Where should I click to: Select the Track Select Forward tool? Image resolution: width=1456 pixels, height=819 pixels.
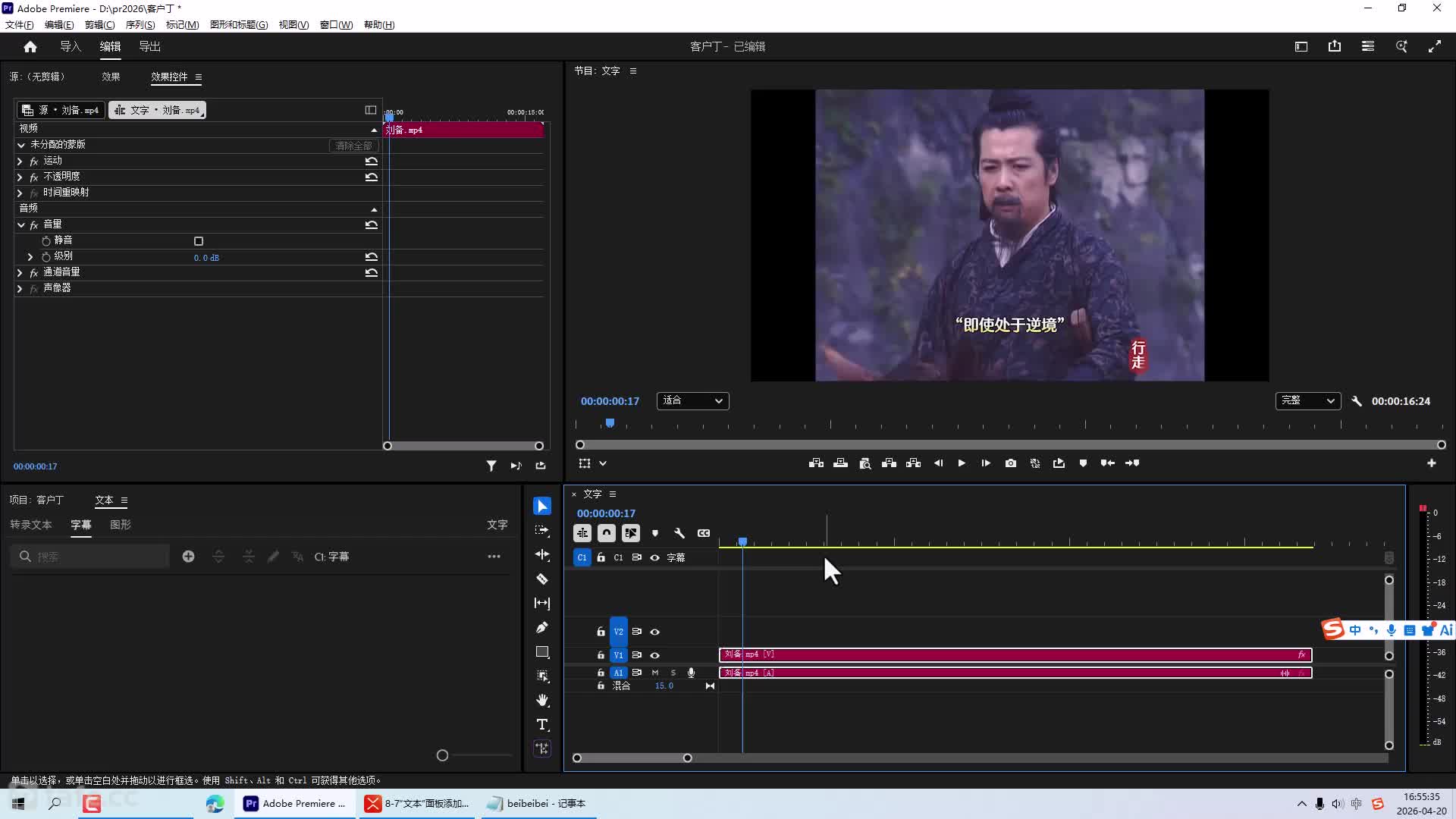click(x=542, y=530)
